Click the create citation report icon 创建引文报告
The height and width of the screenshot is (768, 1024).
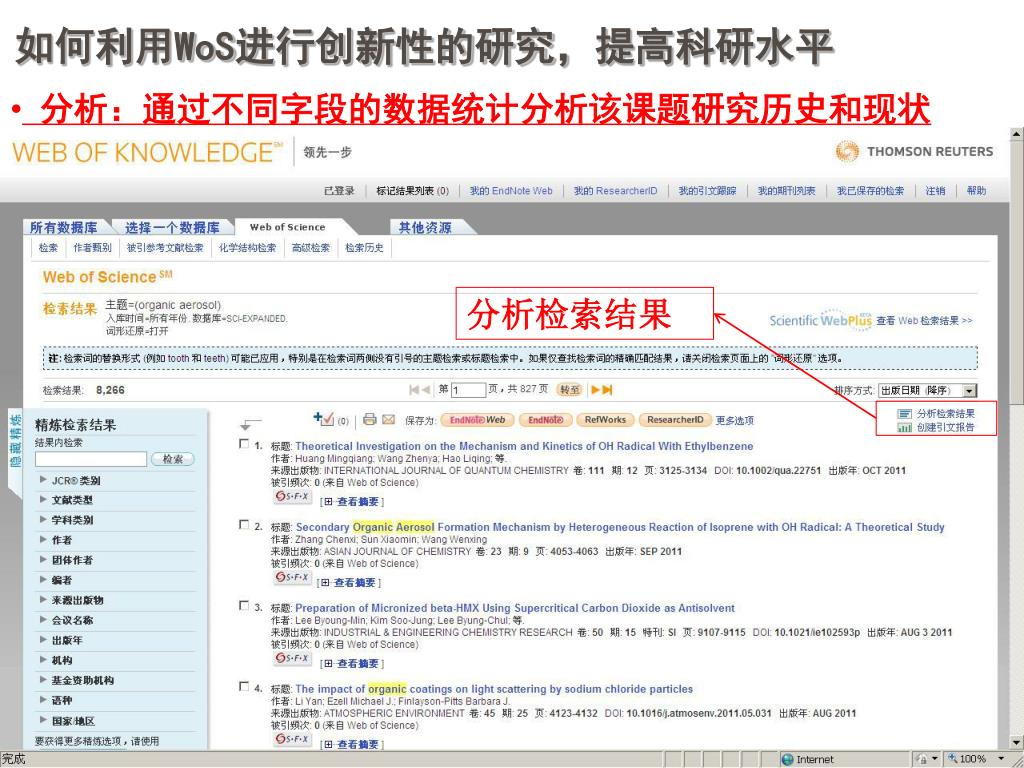tap(904, 428)
